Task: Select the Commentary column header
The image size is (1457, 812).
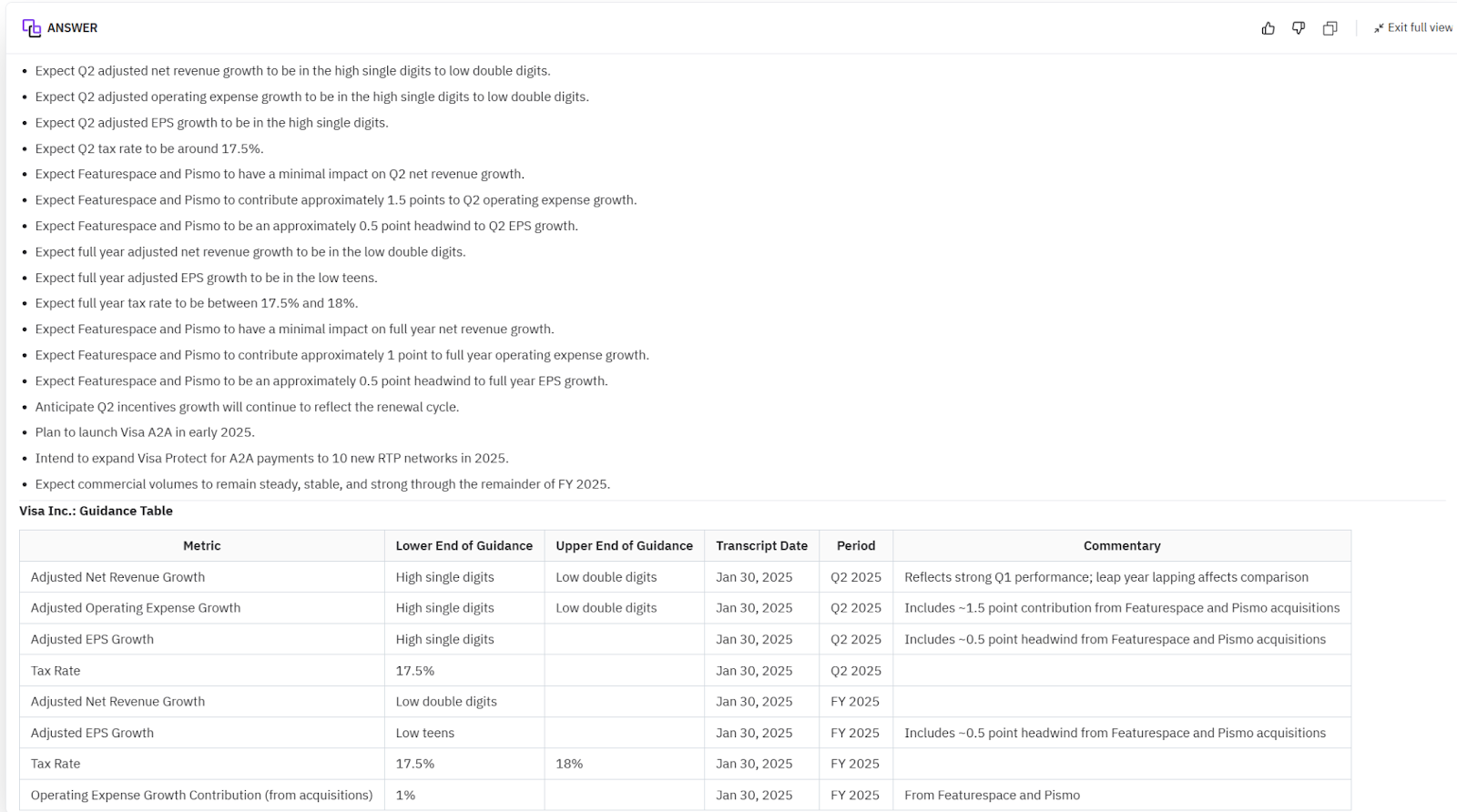Action: point(1122,546)
